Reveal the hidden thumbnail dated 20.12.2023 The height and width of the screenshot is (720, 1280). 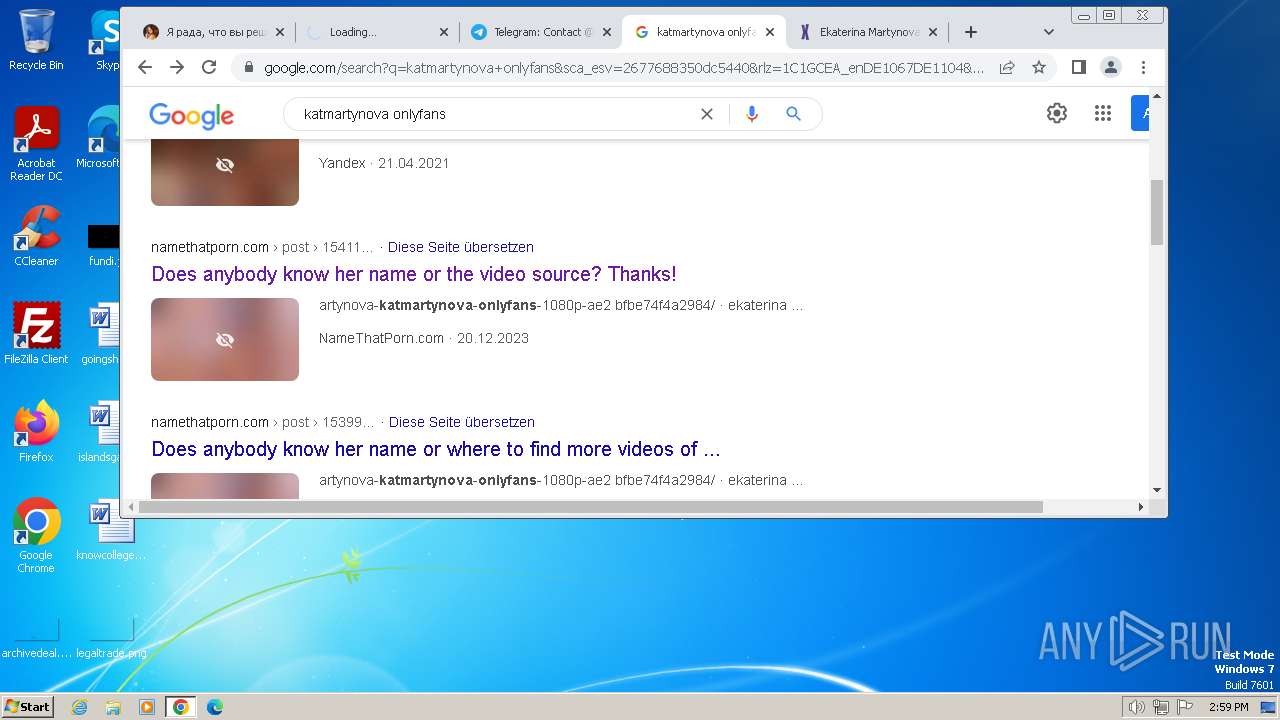coord(225,340)
